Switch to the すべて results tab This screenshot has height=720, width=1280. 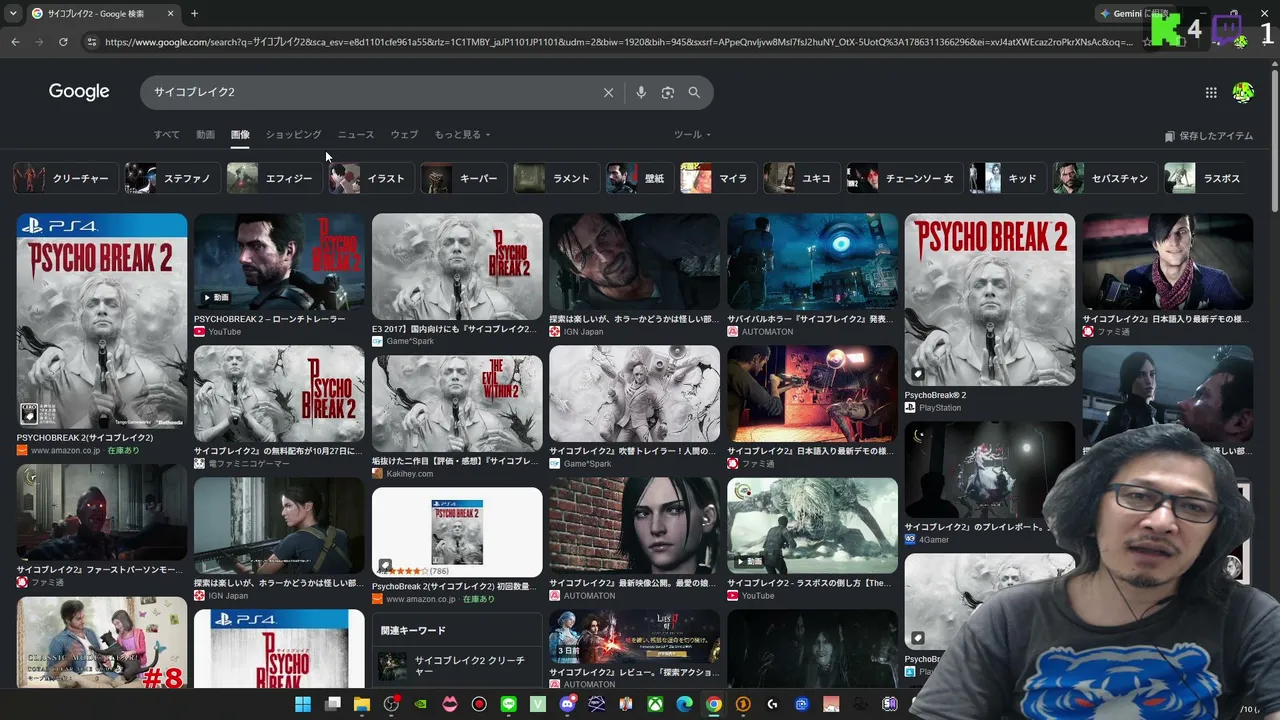(167, 135)
